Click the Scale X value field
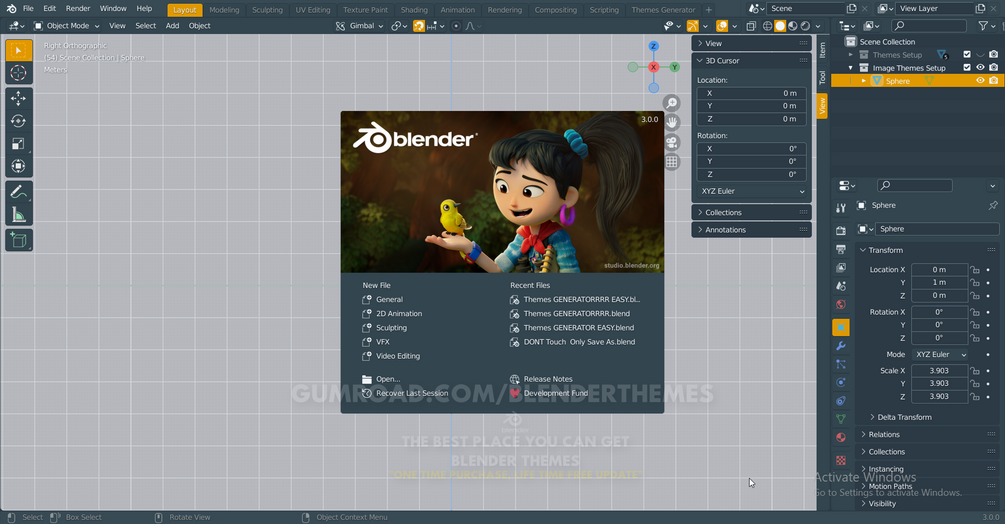 939,370
